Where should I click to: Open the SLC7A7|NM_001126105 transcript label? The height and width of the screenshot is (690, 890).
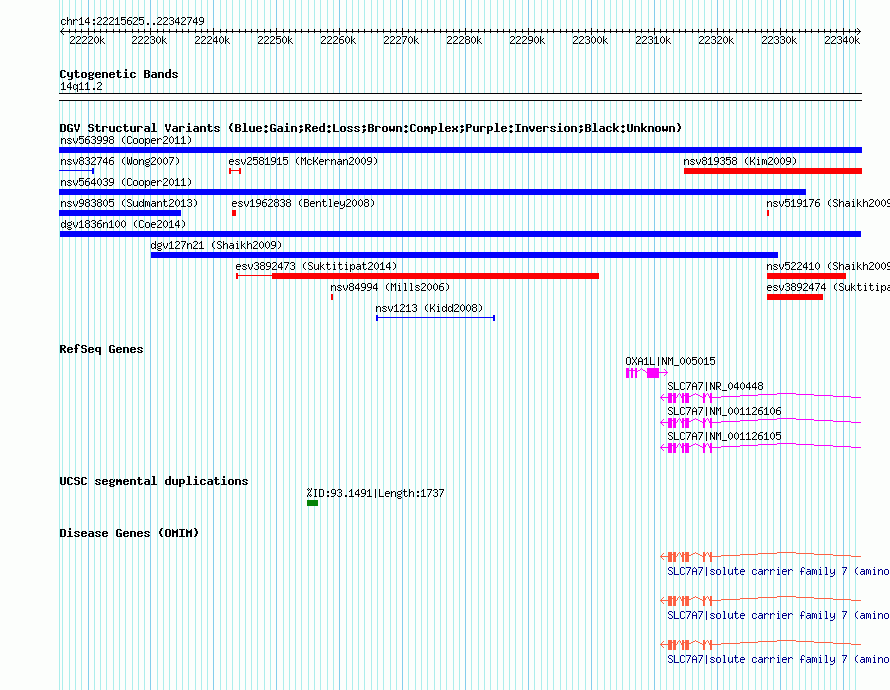pos(724,436)
